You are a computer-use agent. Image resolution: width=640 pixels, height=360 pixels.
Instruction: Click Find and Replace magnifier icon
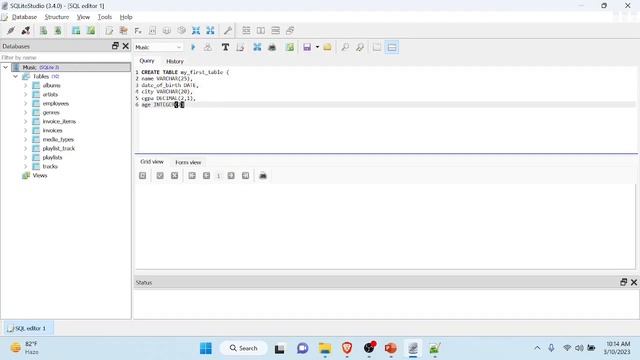coord(360,47)
